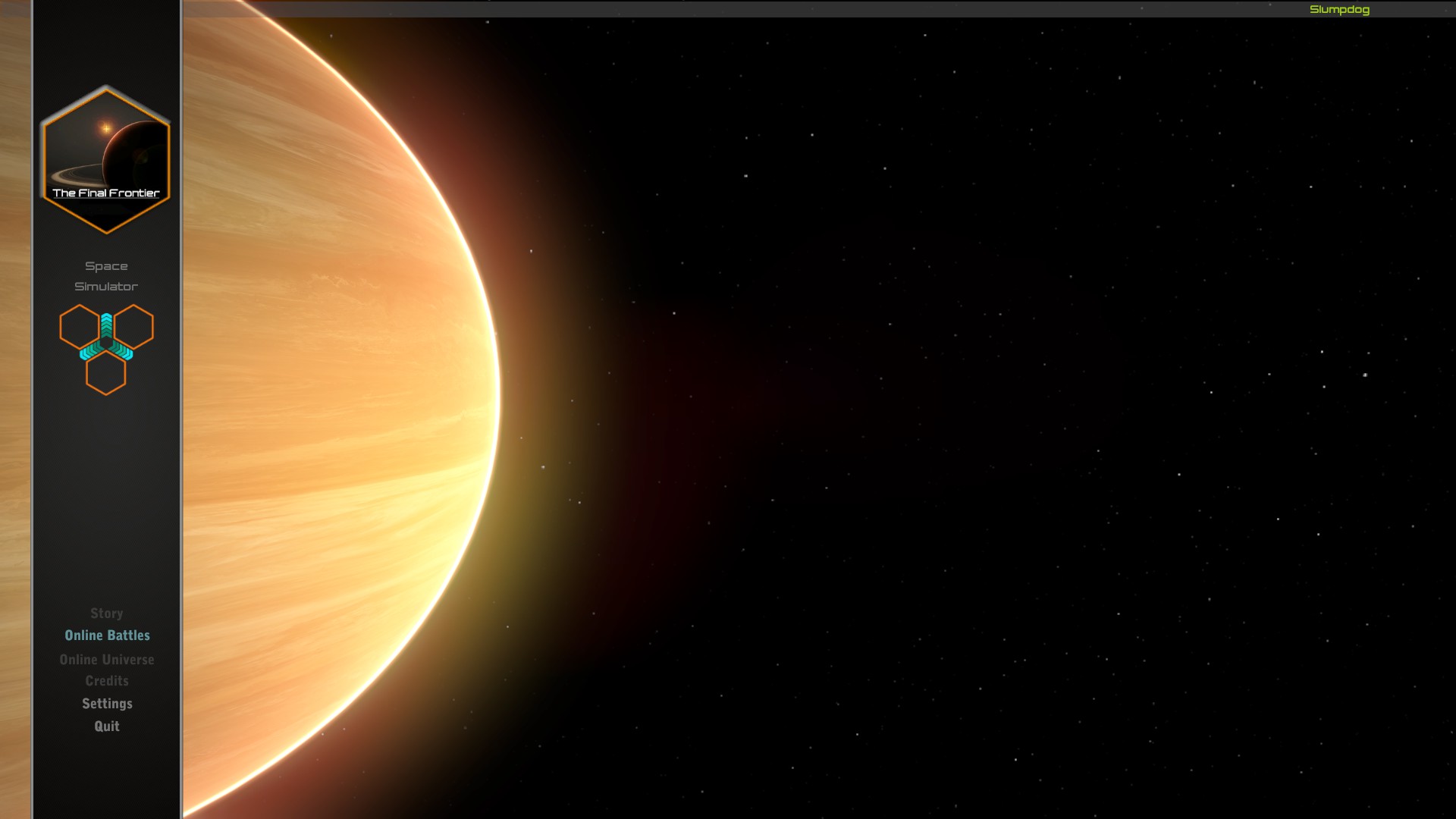
Task: View the Credits screen
Action: coord(106,680)
